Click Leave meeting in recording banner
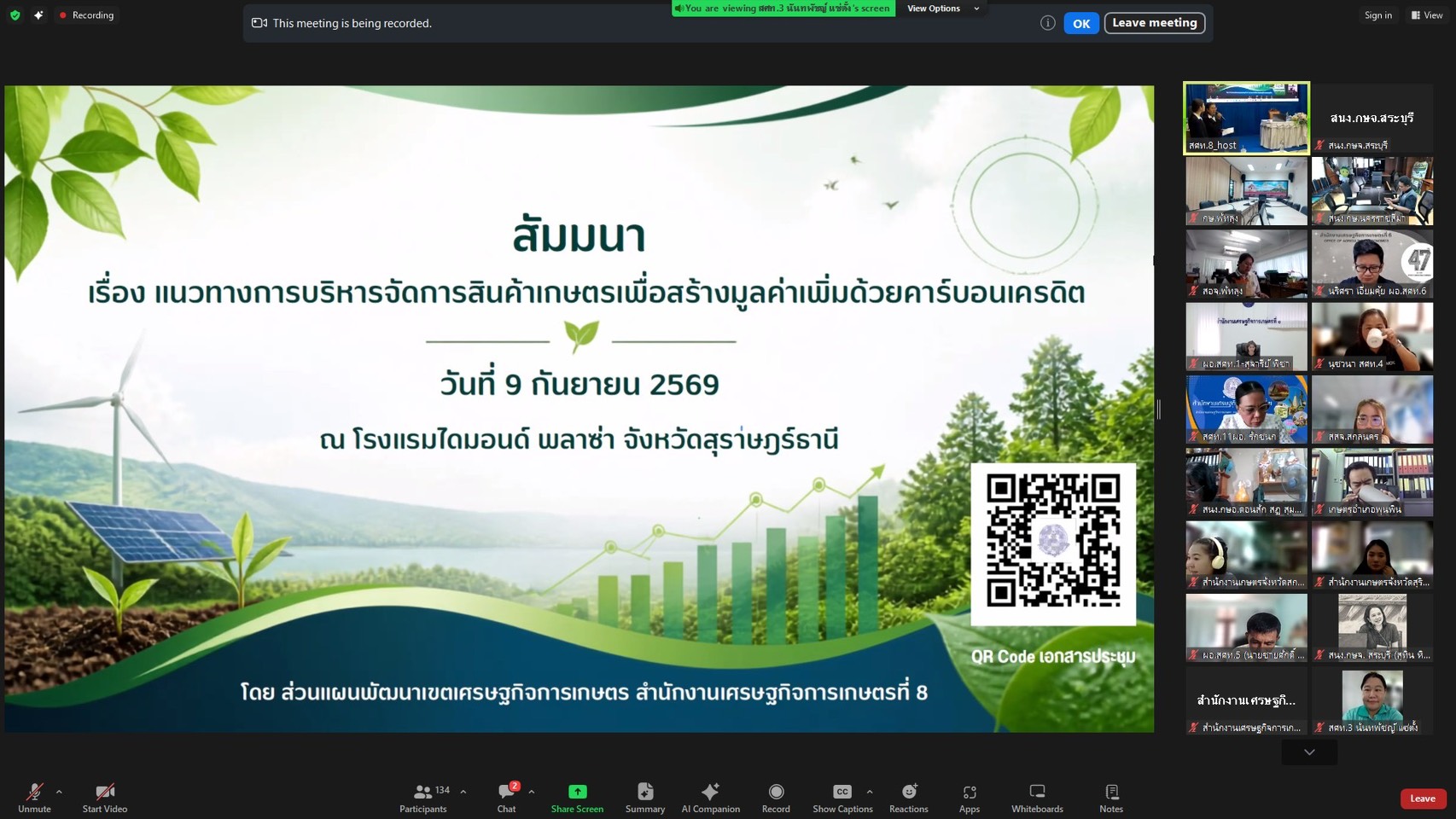 [1154, 23]
